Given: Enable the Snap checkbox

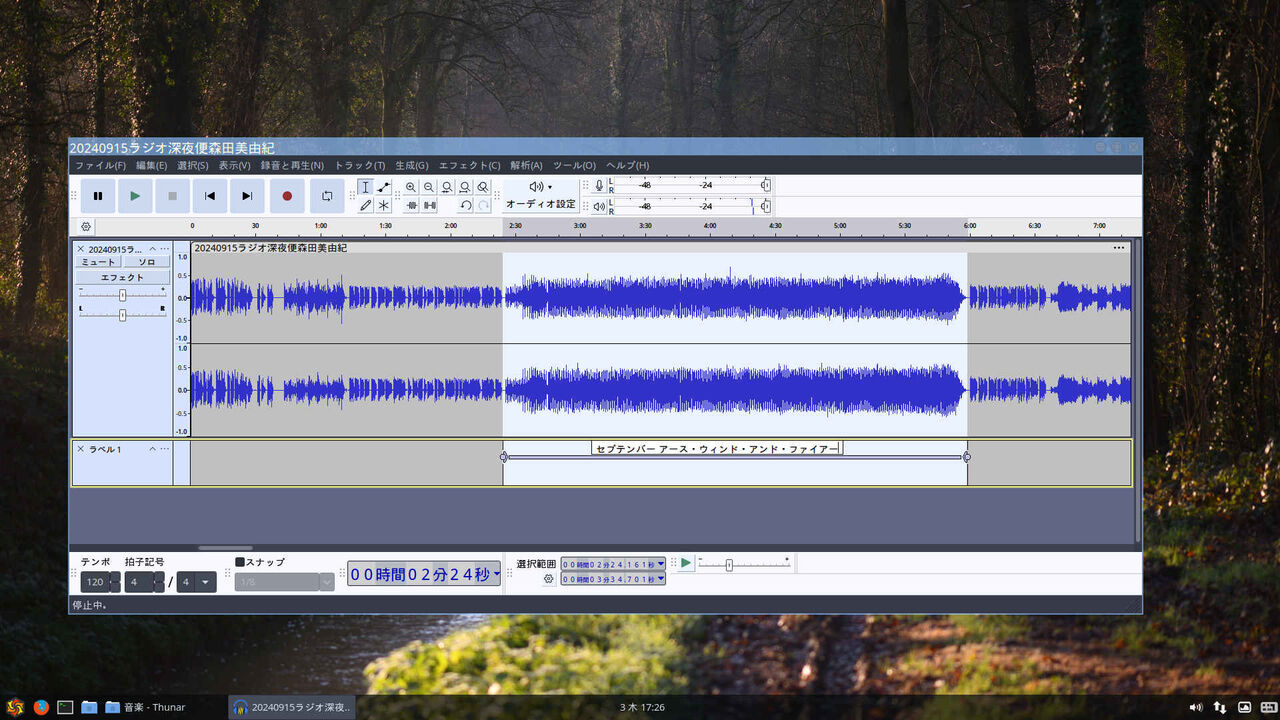Looking at the screenshot, I should [238, 562].
